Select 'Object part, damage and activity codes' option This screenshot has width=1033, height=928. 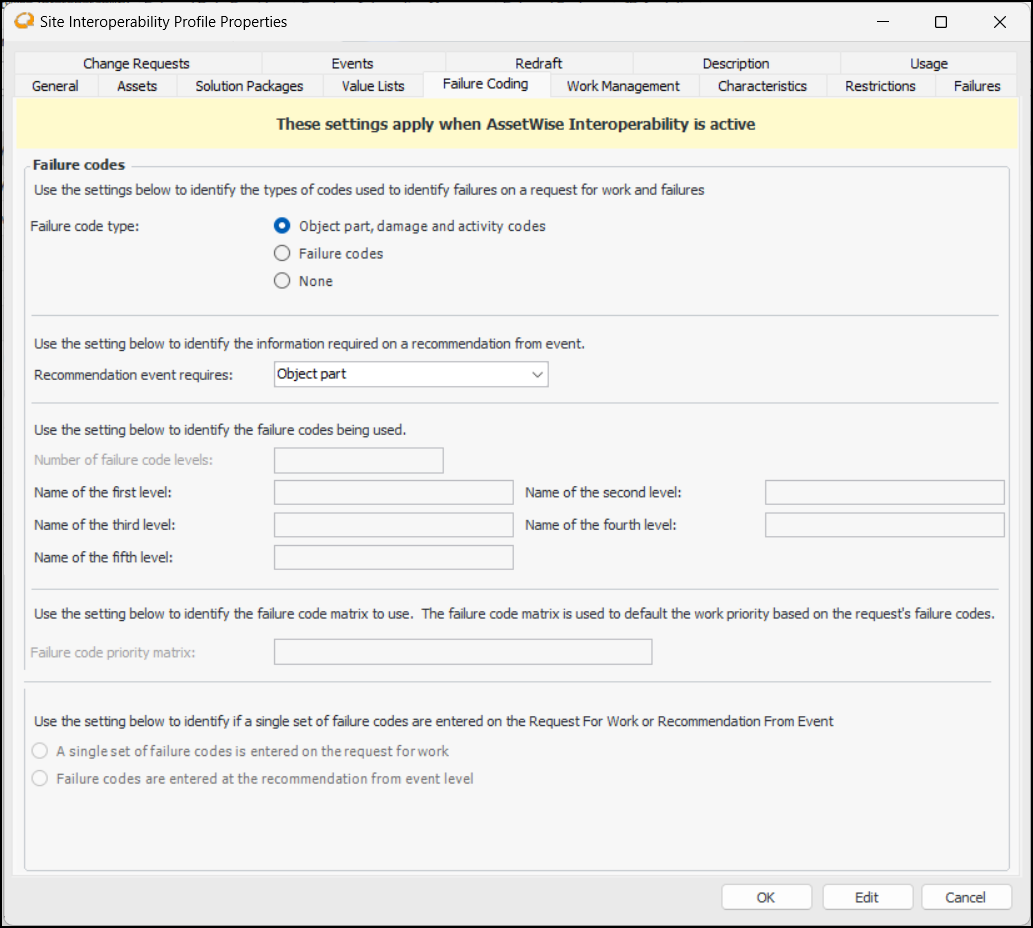[283, 226]
